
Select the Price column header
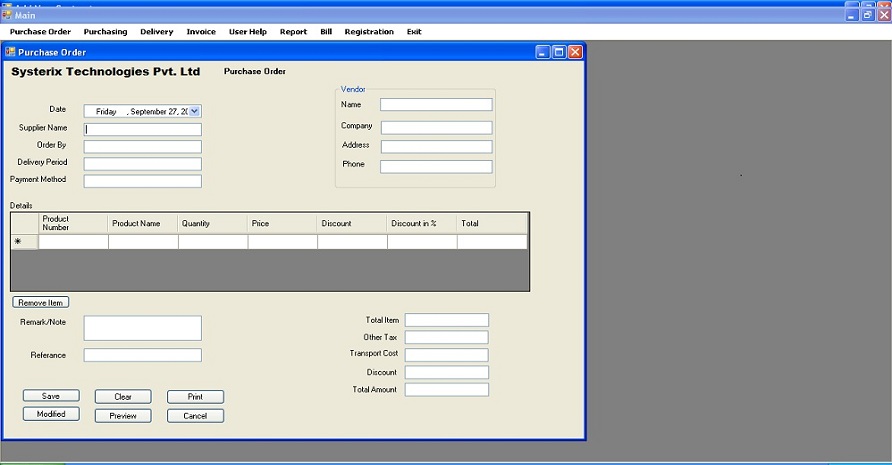(x=282, y=223)
